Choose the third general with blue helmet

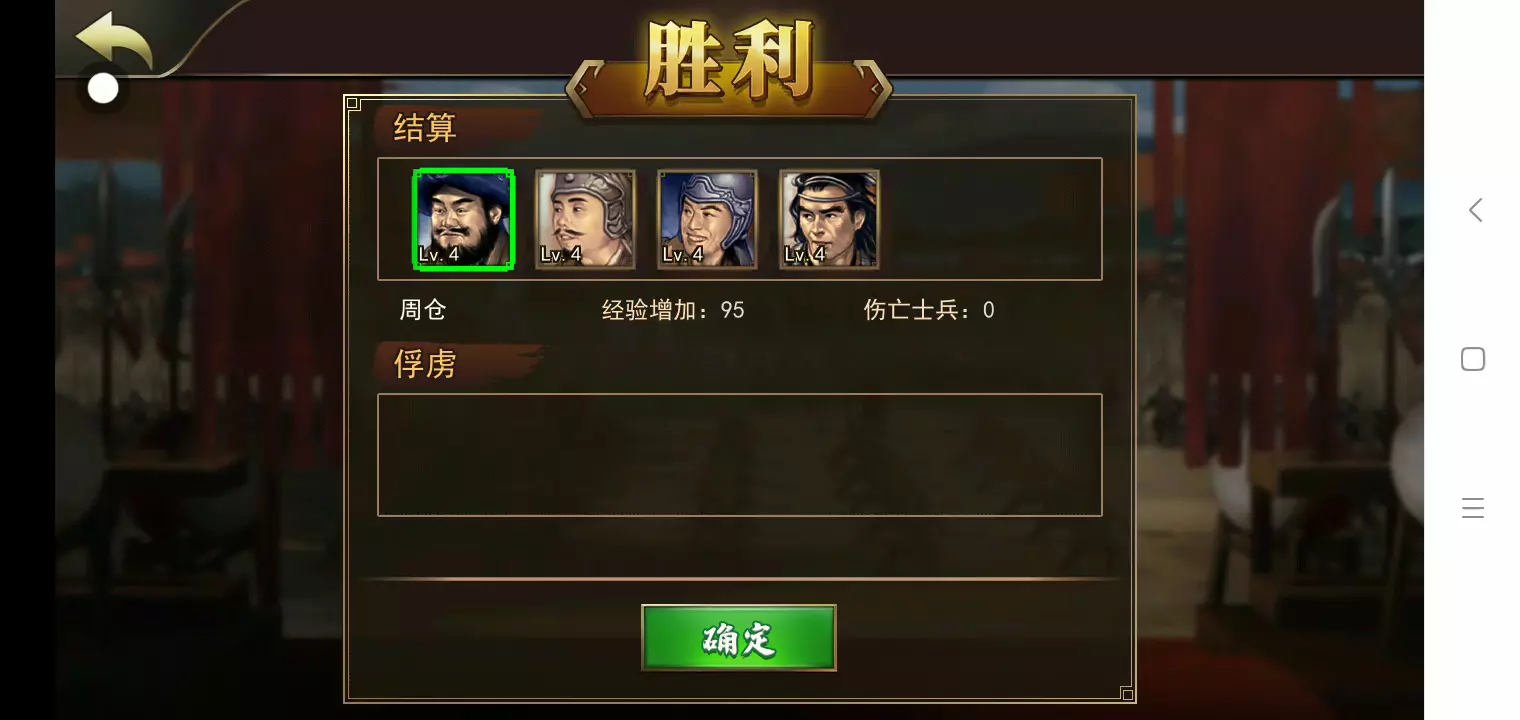coord(707,219)
